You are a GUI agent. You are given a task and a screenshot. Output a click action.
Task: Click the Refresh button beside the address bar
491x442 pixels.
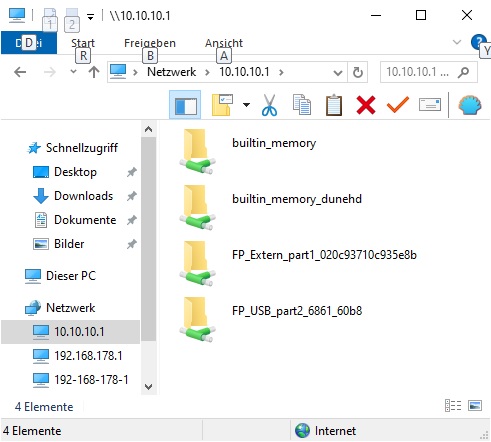[358, 72]
